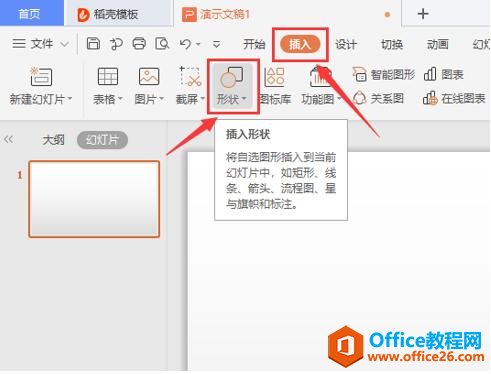Click the plus button to add tab
The width and height of the screenshot is (491, 374).
(x=423, y=14)
